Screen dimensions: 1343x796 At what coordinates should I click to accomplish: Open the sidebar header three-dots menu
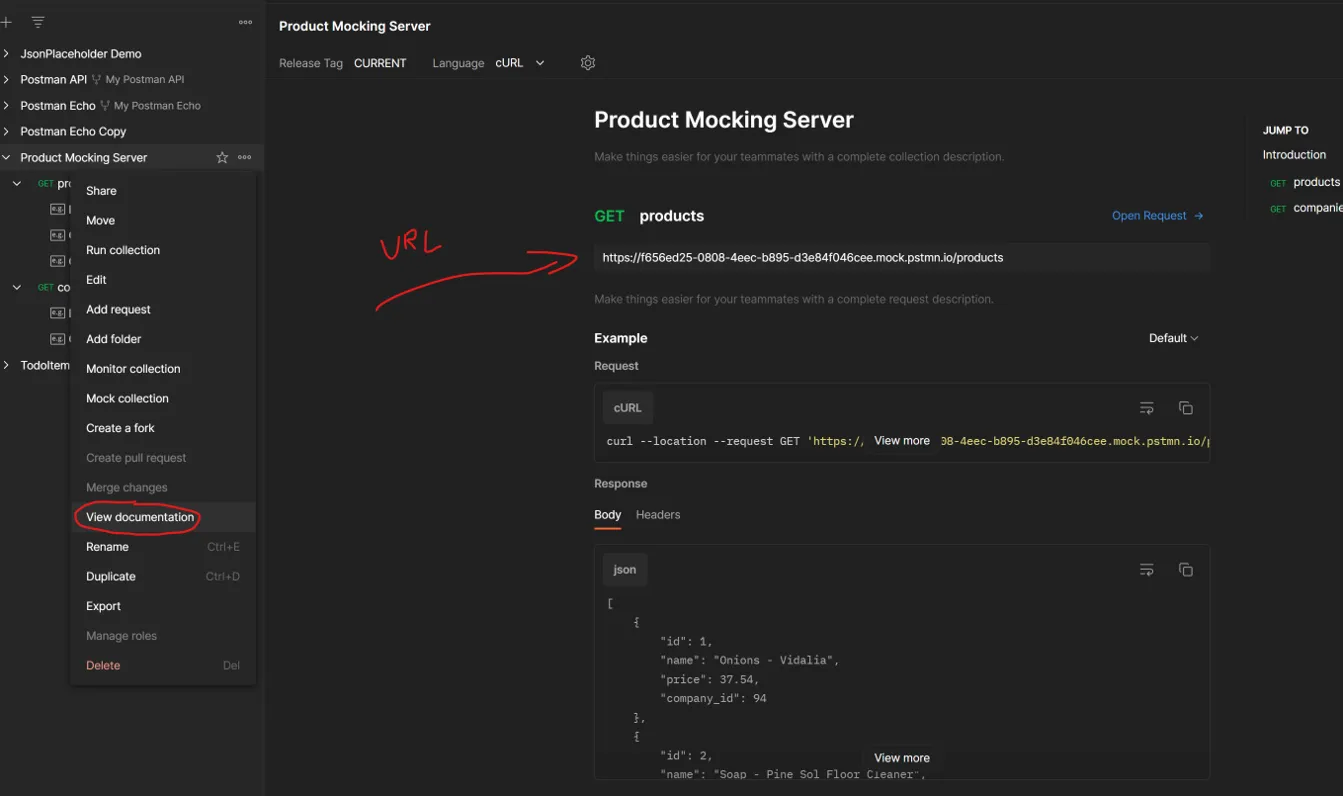click(245, 22)
